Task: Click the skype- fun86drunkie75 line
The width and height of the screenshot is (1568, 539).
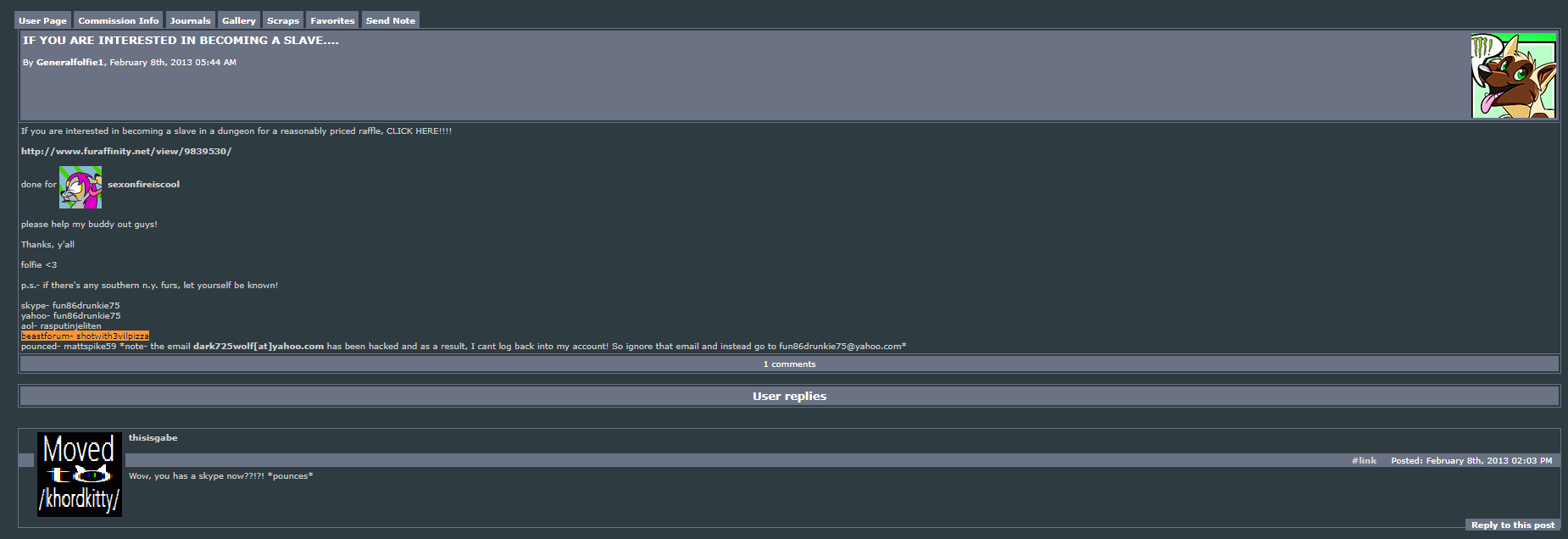Action: (x=70, y=306)
